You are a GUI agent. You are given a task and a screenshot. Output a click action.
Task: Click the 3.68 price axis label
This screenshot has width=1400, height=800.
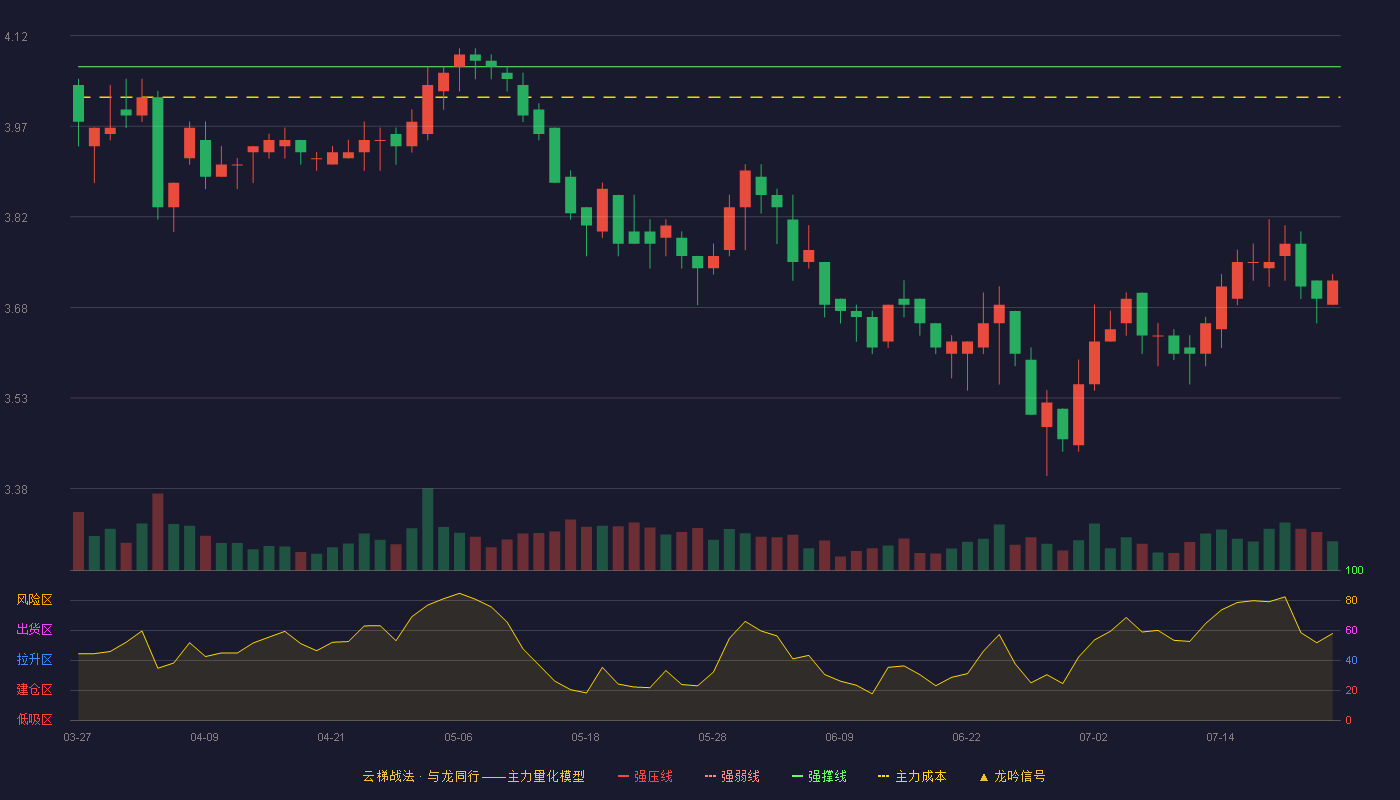(16, 309)
